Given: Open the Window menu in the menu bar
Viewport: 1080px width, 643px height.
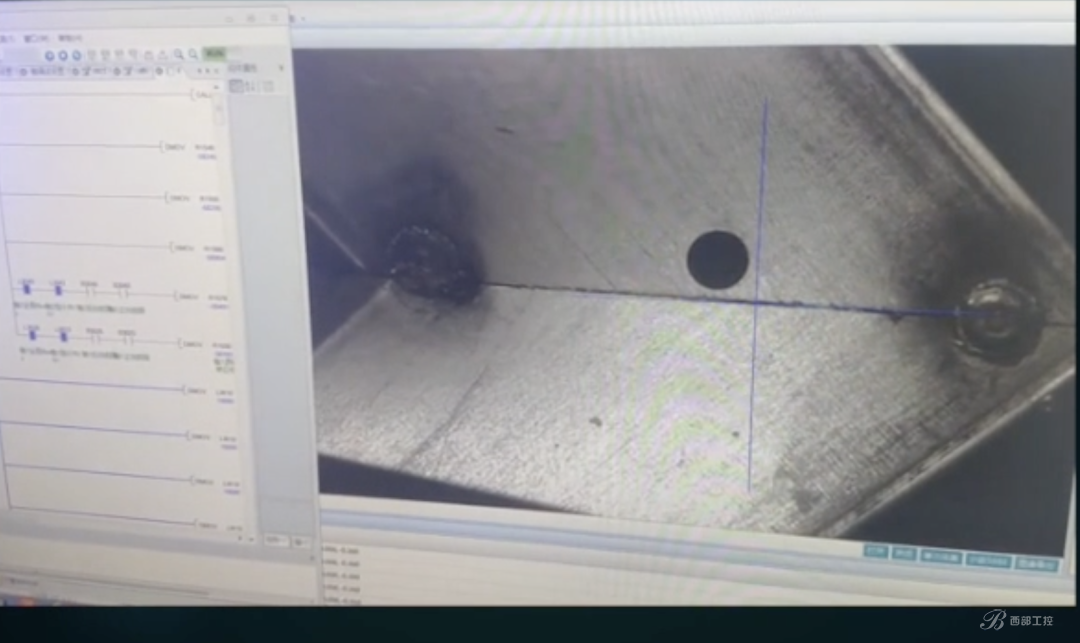Looking at the screenshot, I should click(36, 39).
